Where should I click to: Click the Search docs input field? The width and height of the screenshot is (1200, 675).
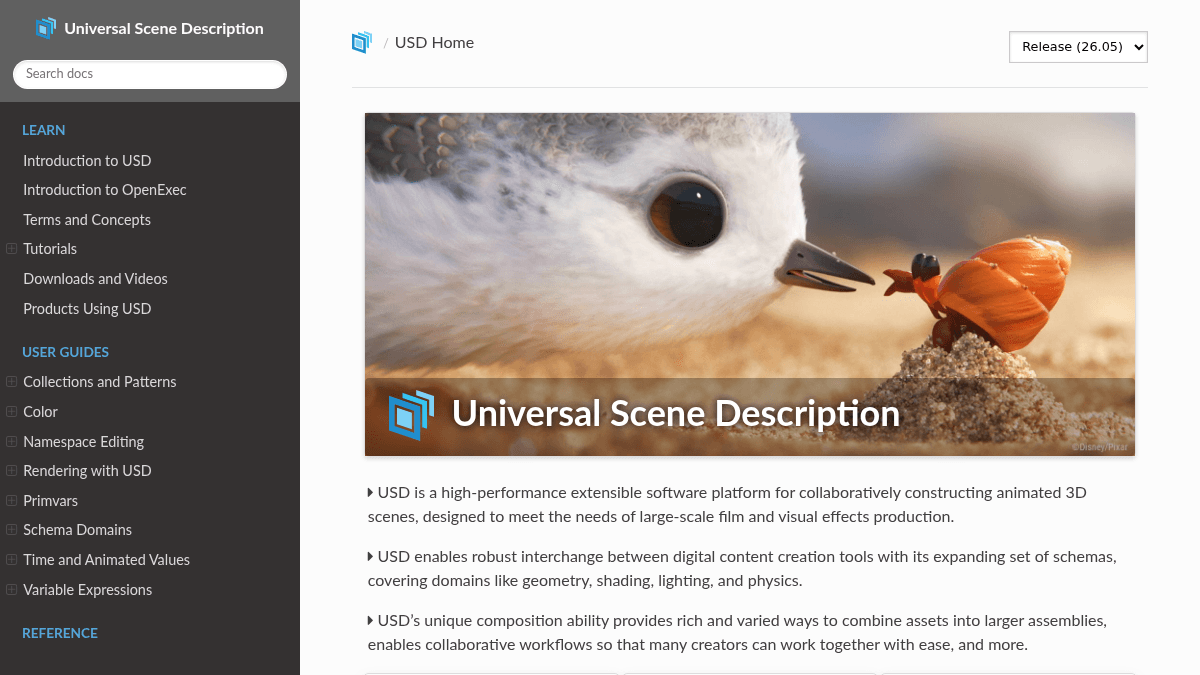pyautogui.click(x=150, y=74)
